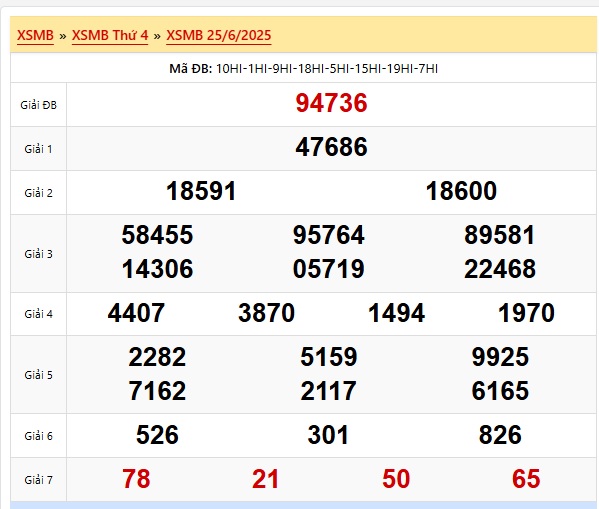The image size is (599, 509).
Task: Click the Giải 3 number 22468
Action: (500, 269)
